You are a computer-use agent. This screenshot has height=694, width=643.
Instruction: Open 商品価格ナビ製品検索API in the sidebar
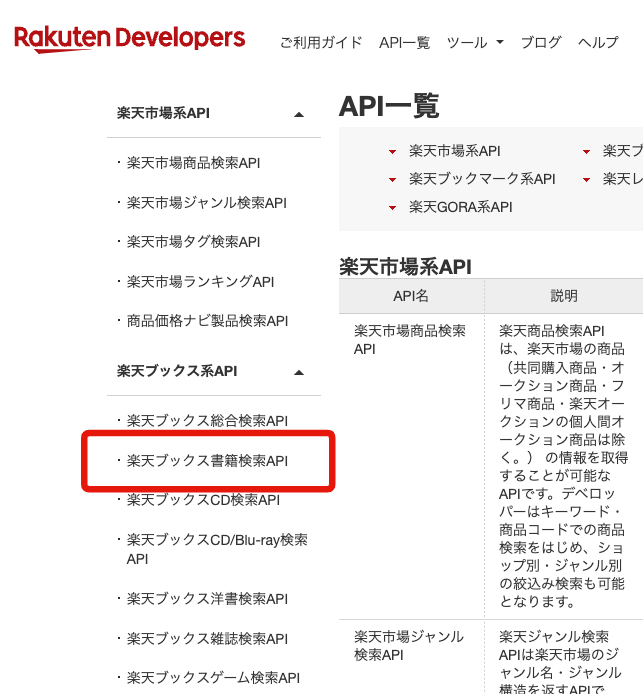pos(208,321)
